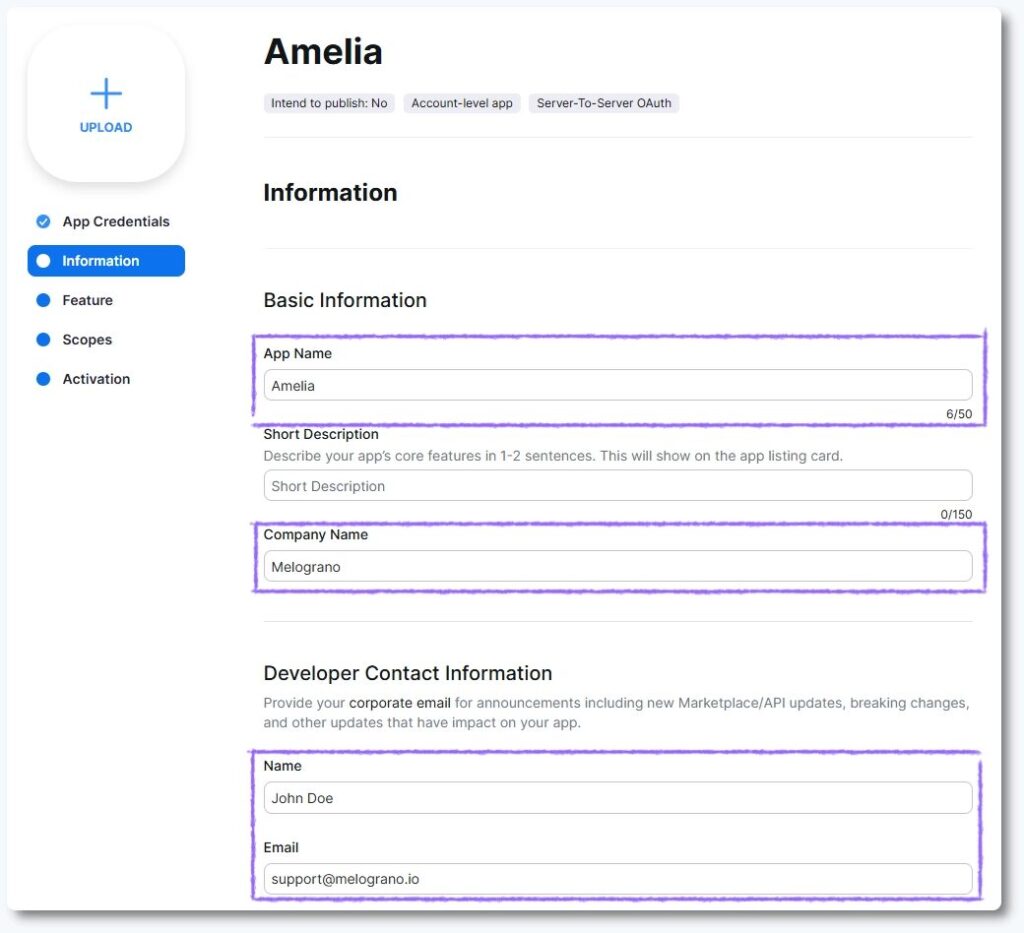Click the developer Name field with John Doe
Screen dimensions: 1024x933
click(x=617, y=798)
